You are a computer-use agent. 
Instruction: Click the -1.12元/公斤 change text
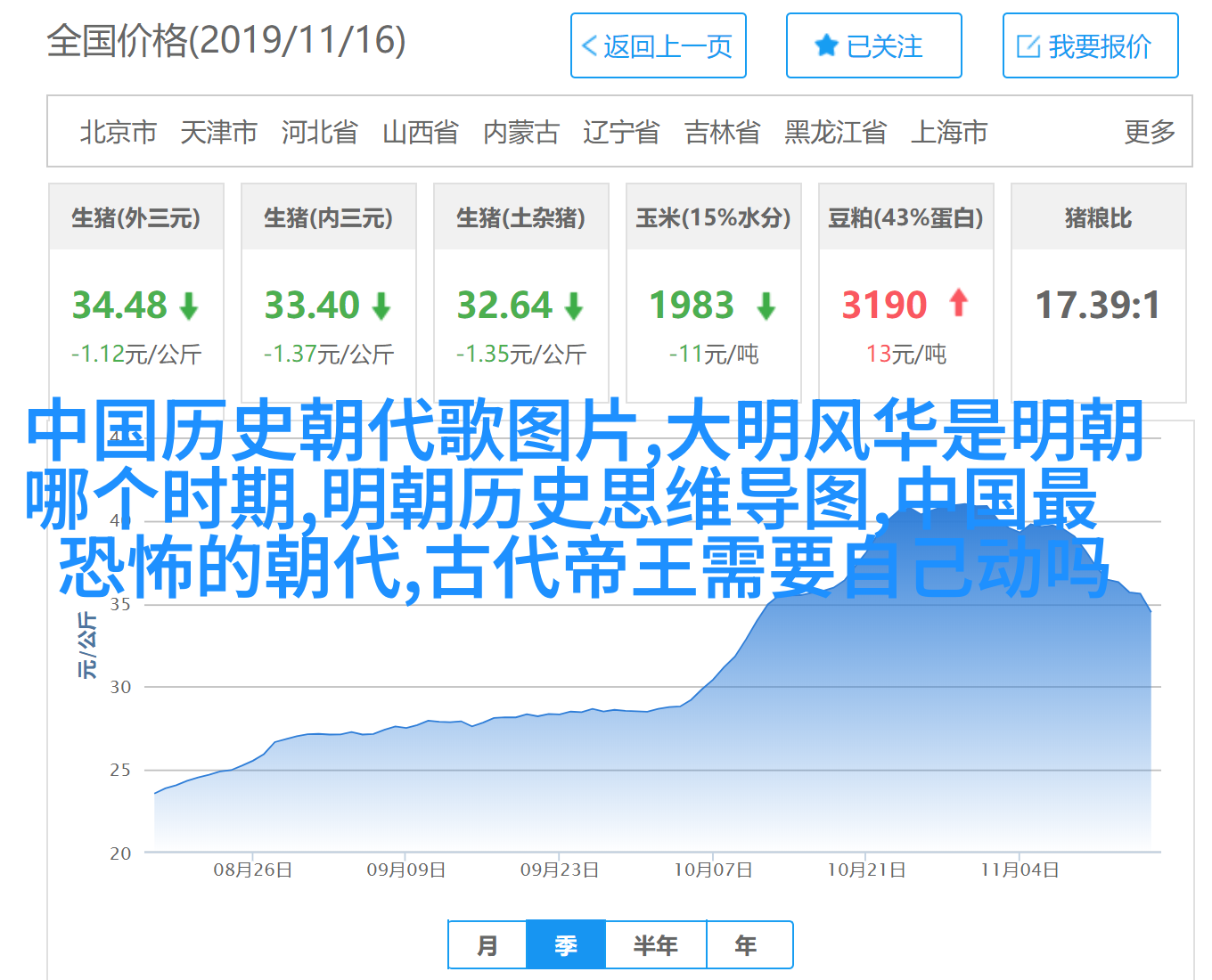tap(136, 354)
